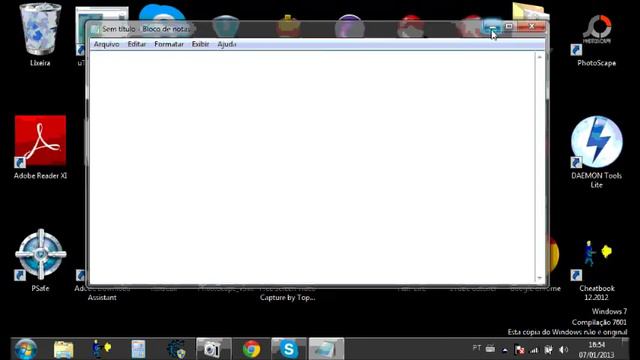Open the Ajuda menu
This screenshot has height=360, width=640.
227,44
